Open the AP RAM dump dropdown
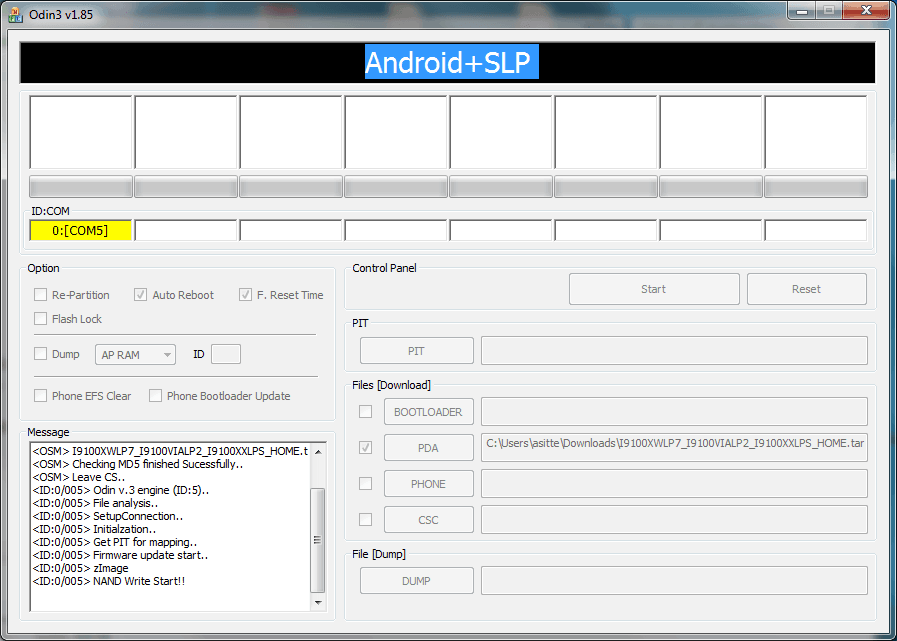The width and height of the screenshot is (897, 641). tap(136, 355)
